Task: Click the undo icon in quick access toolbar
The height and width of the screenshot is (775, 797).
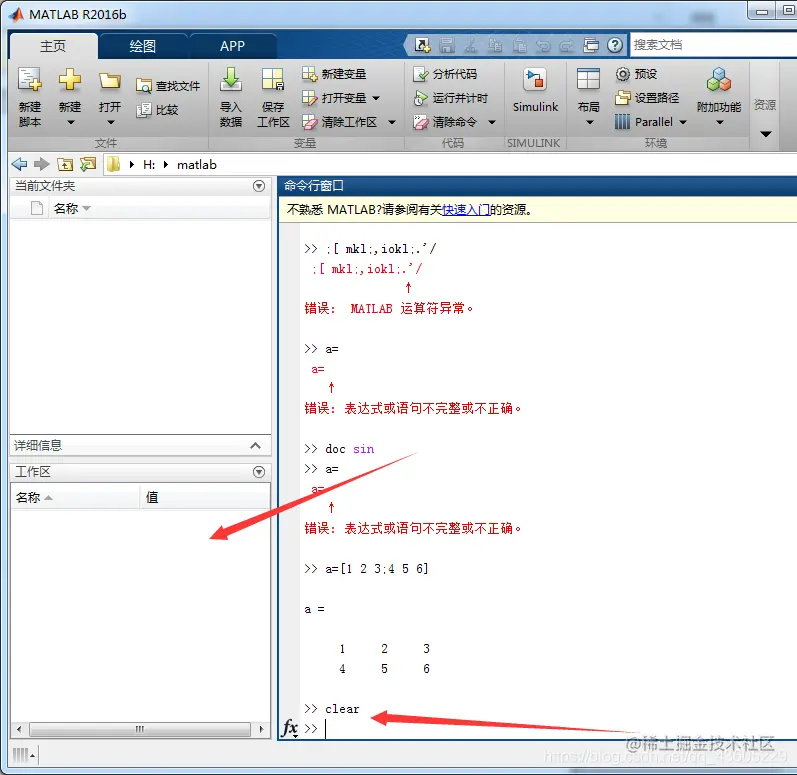Action: pos(542,45)
